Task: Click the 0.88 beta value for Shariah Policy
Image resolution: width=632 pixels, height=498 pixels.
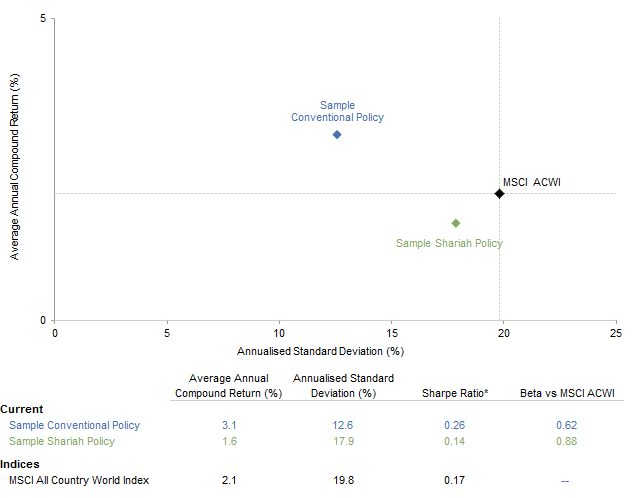Action: coord(565,441)
